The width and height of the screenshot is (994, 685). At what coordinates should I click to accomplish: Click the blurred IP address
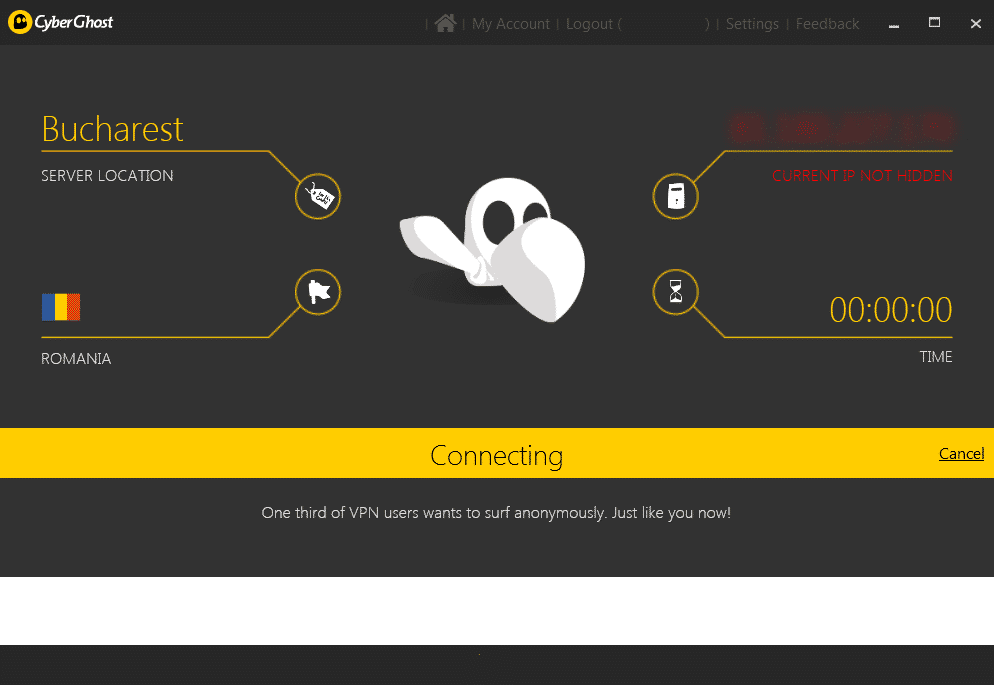point(841,127)
